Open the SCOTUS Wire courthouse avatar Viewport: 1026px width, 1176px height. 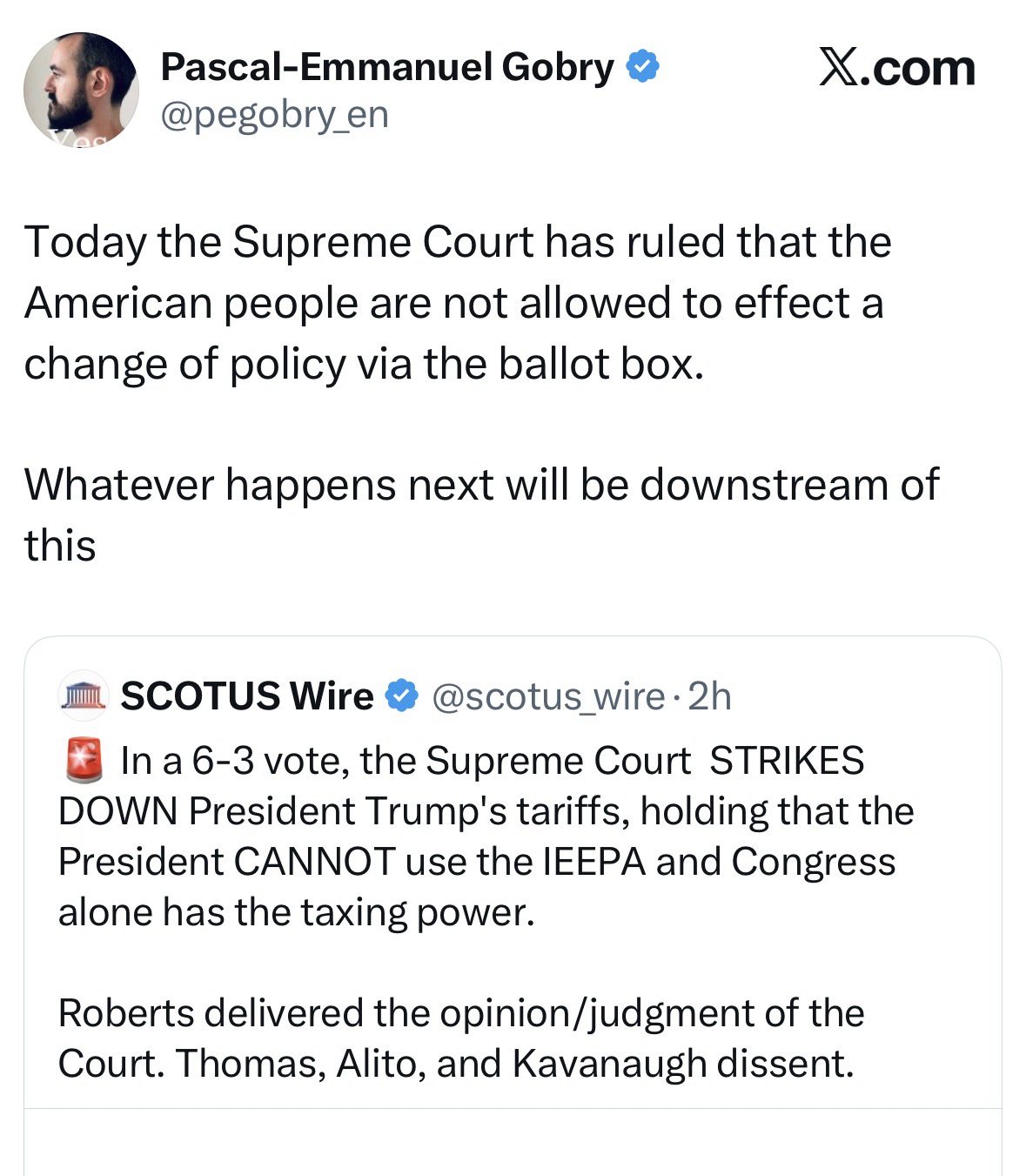82,696
